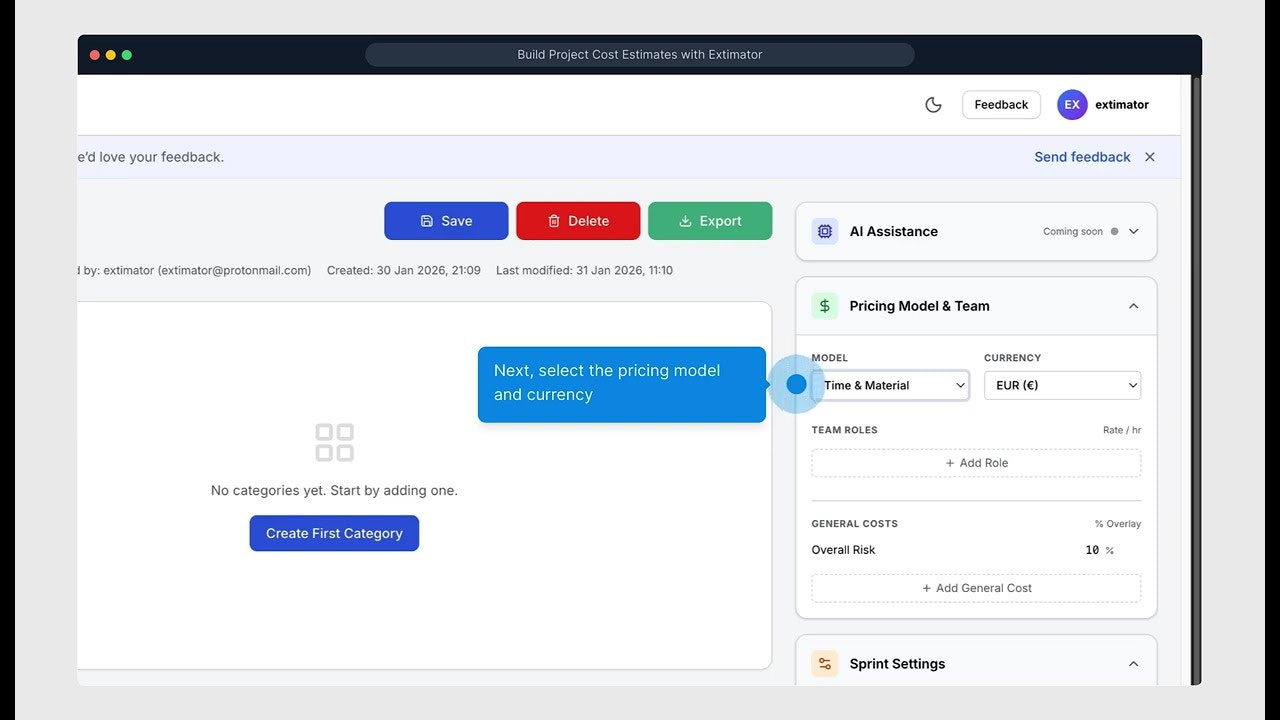Save the estimate

click(x=446, y=221)
